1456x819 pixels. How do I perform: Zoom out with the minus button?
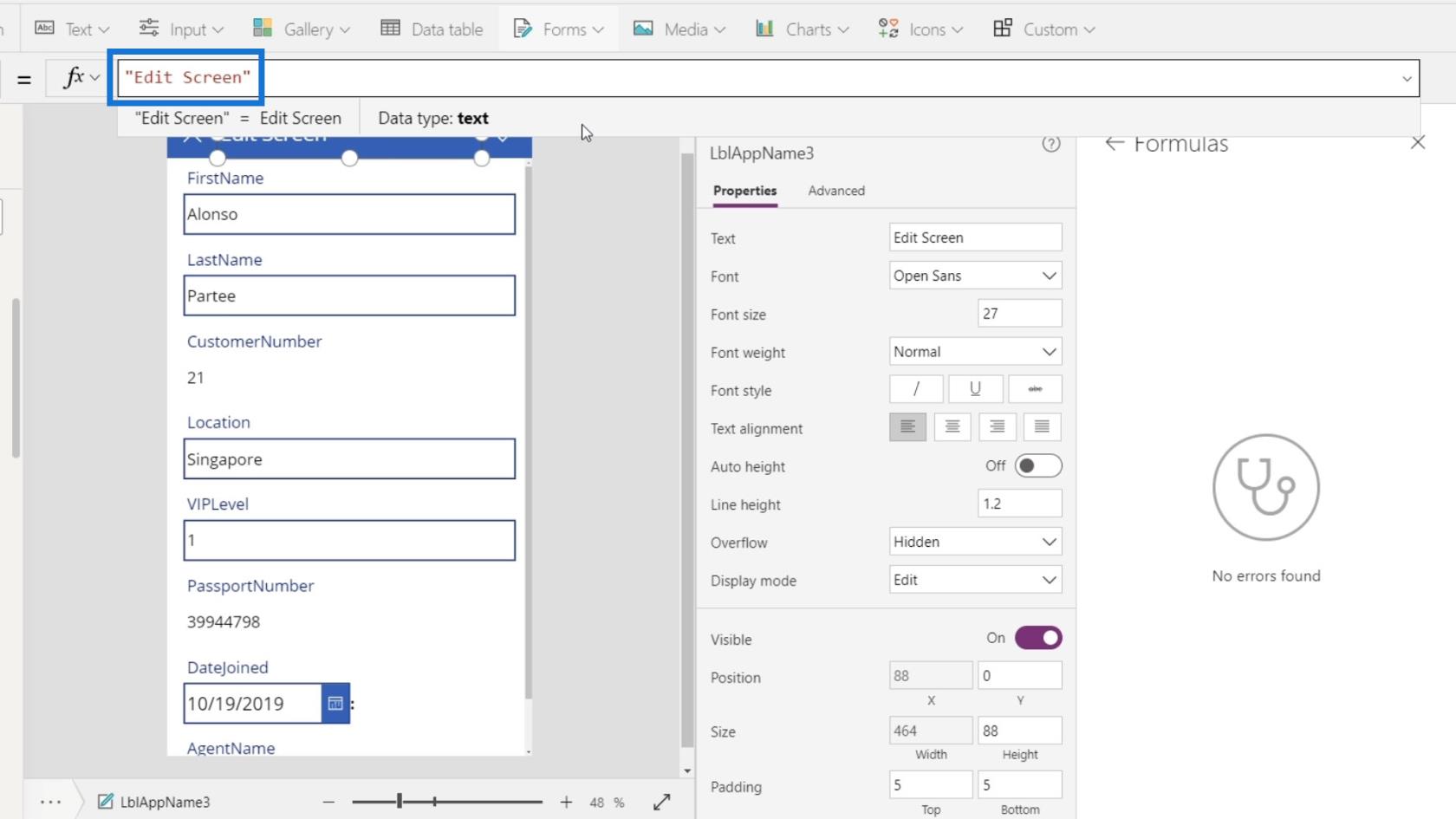click(x=328, y=802)
